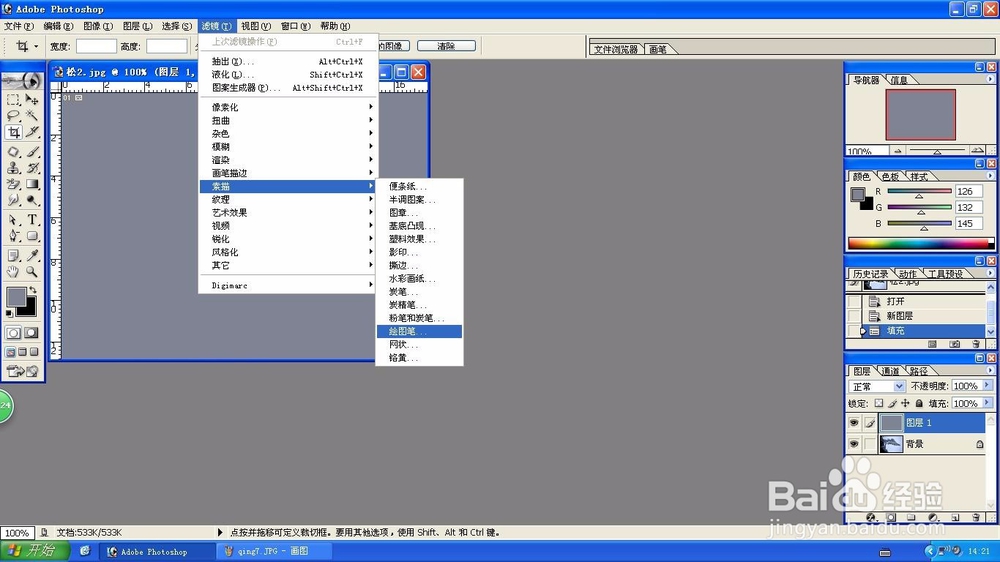Click the 清除 button in options bar
Image resolution: width=1000 pixels, height=562 pixels.
click(x=446, y=46)
